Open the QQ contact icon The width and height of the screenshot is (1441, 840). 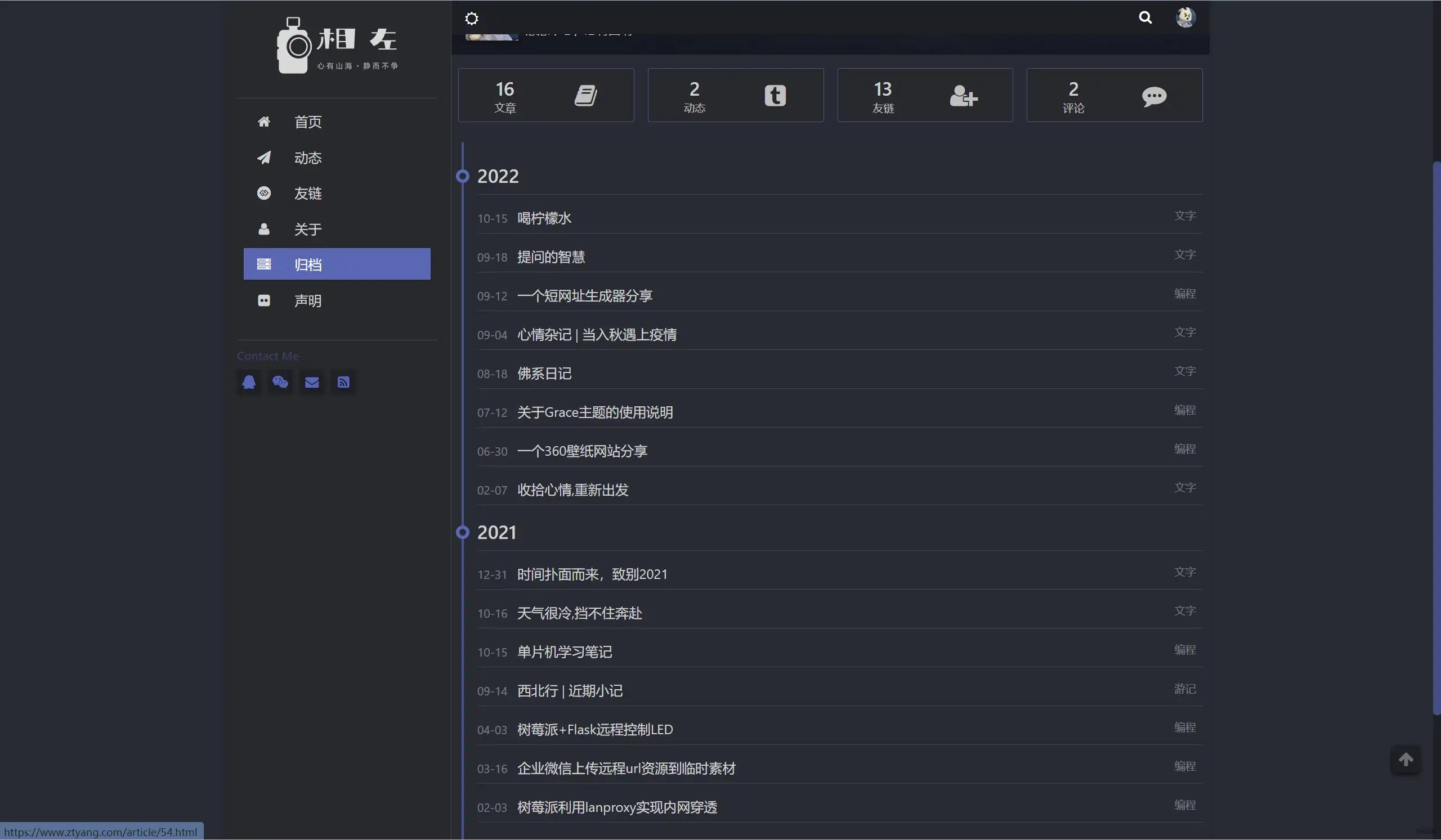(x=249, y=382)
